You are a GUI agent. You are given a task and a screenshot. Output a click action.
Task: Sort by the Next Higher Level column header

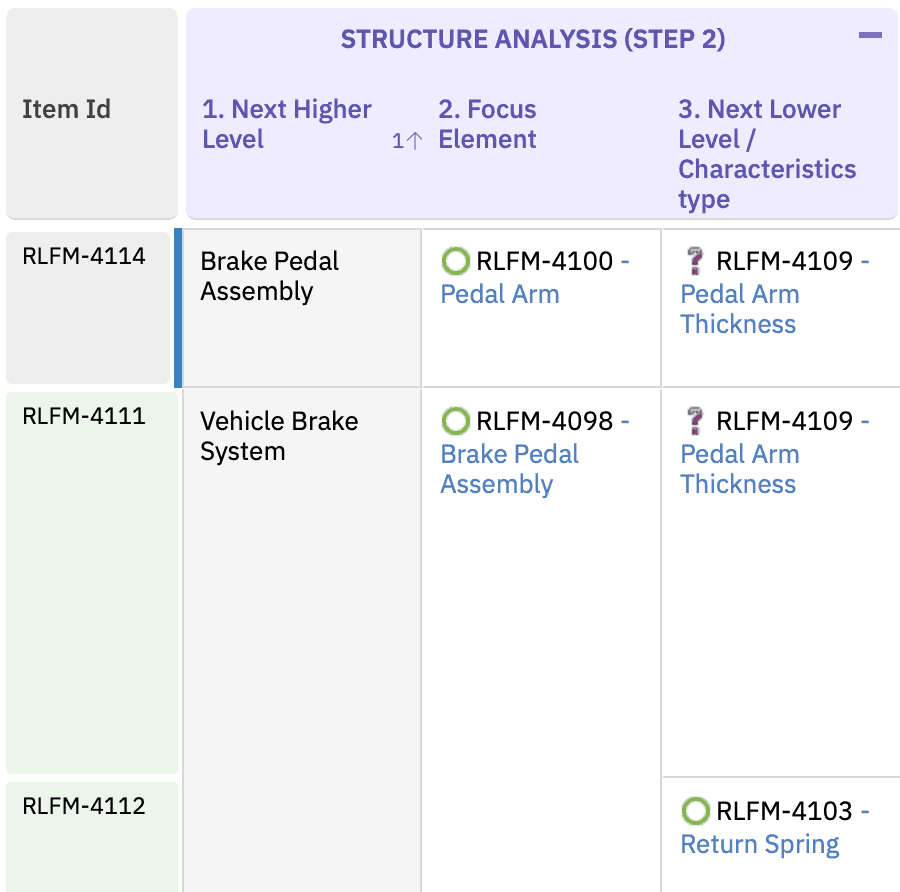287,125
